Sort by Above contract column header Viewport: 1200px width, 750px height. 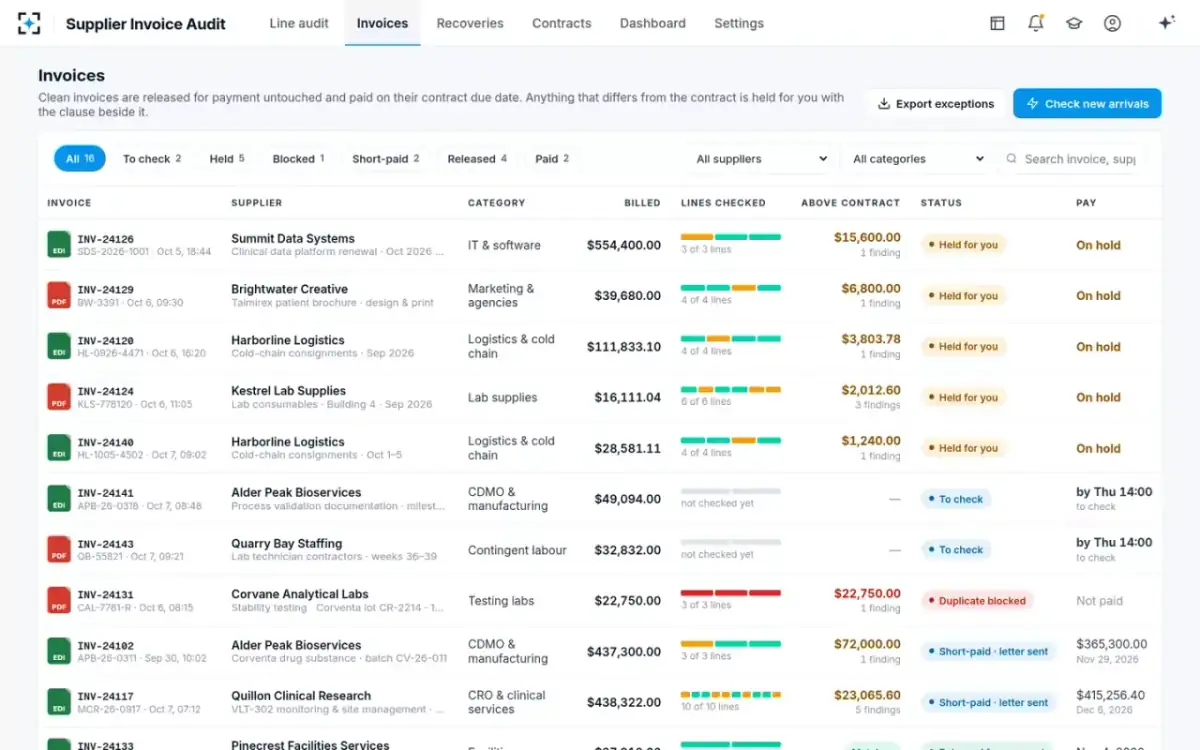(x=850, y=203)
